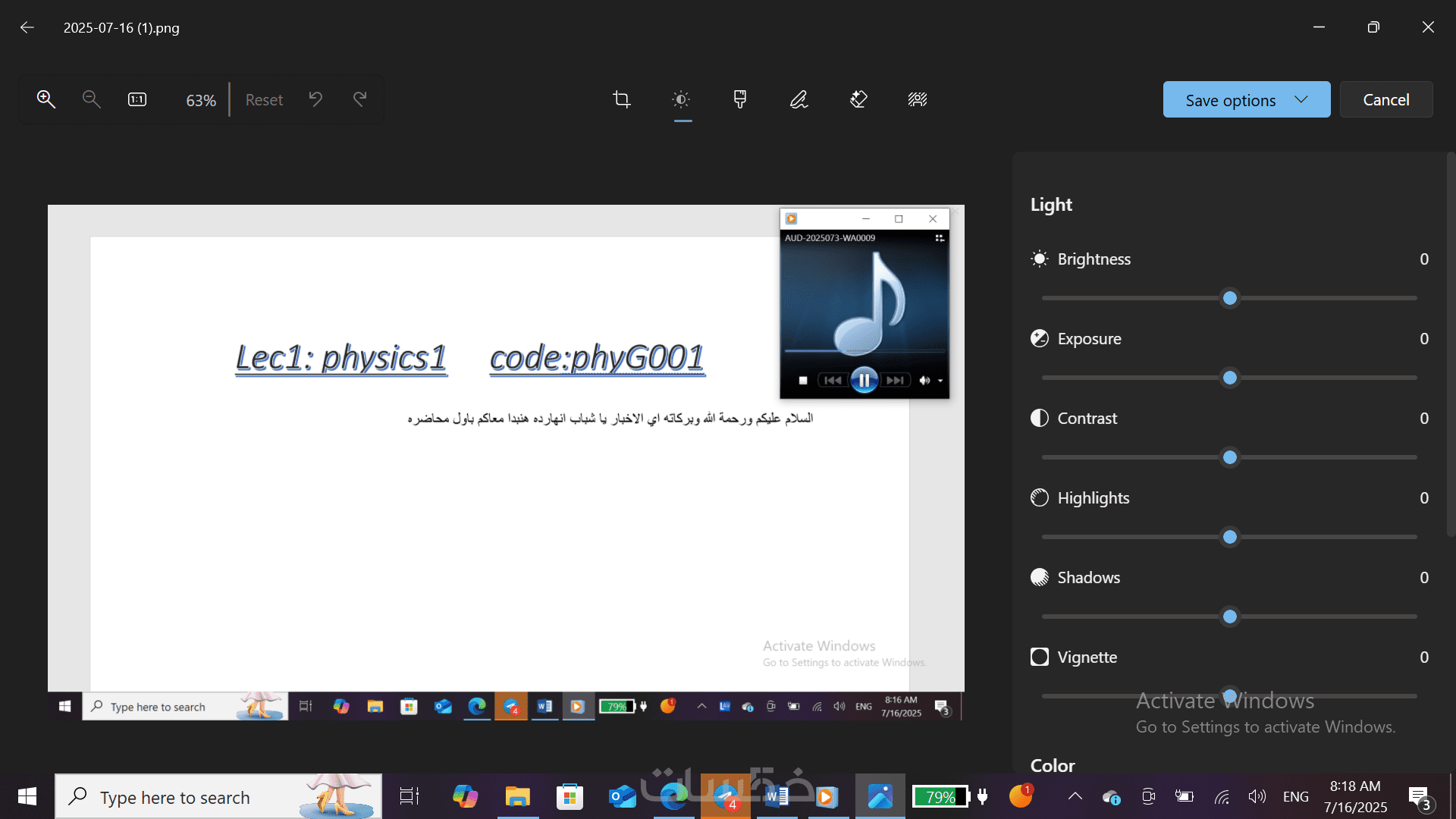Click the redo arrow icon

[360, 99]
